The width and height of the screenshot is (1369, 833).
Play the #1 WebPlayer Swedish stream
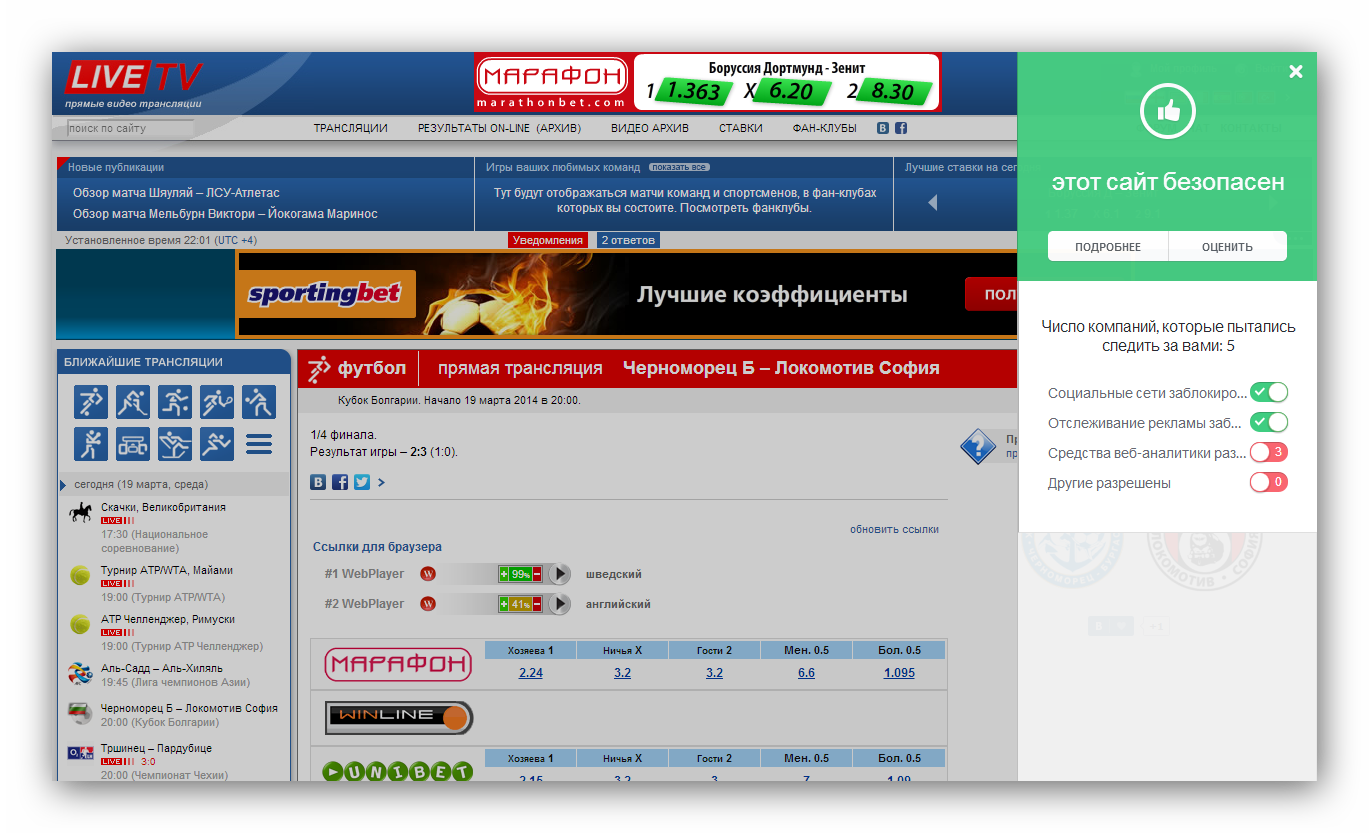tap(561, 574)
